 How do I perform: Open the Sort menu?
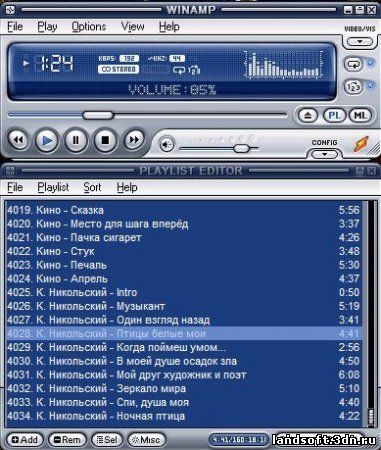coord(92,187)
